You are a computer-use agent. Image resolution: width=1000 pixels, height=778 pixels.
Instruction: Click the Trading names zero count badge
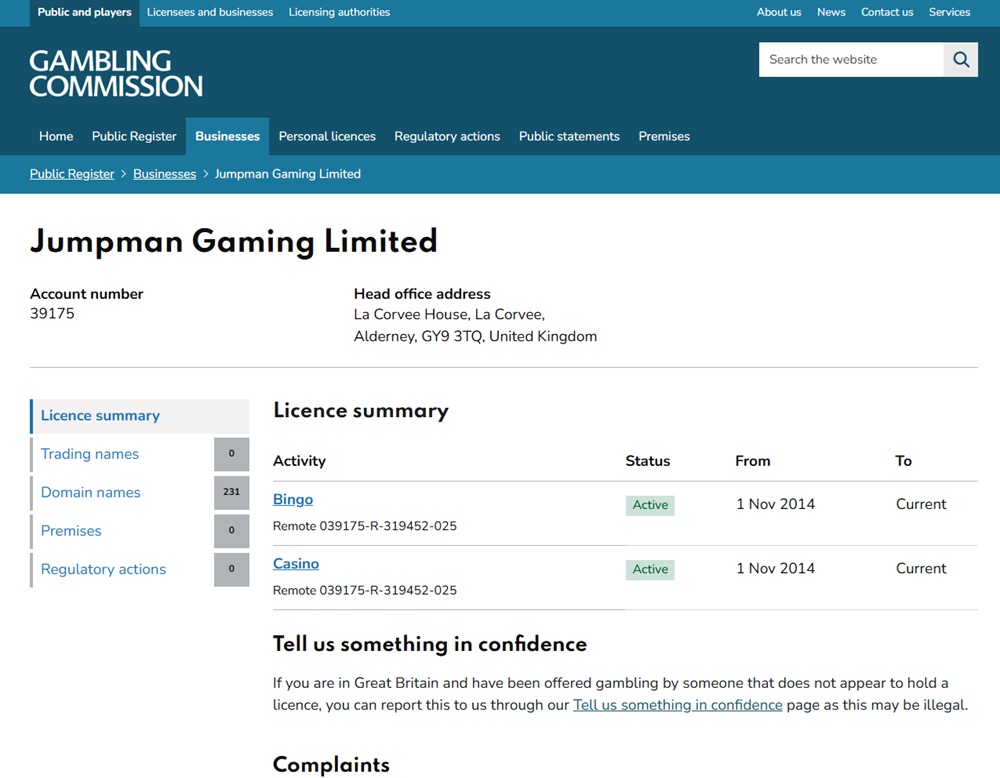click(x=232, y=454)
